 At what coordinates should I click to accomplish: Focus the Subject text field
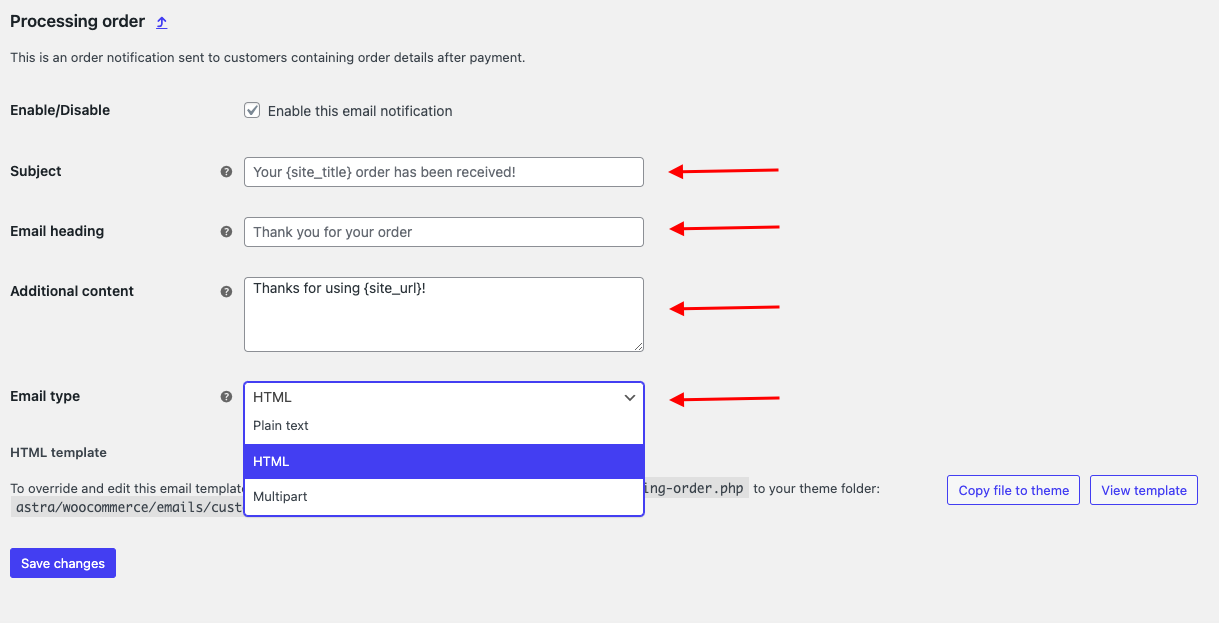[443, 172]
